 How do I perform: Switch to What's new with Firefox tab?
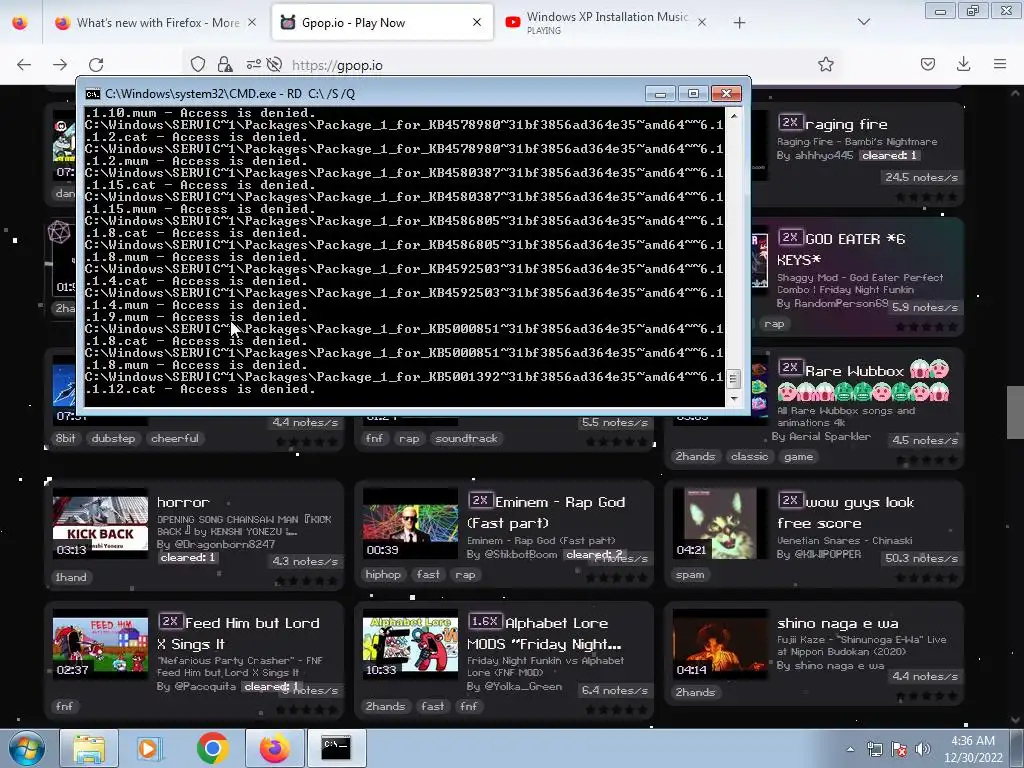pyautogui.click(x=157, y=23)
